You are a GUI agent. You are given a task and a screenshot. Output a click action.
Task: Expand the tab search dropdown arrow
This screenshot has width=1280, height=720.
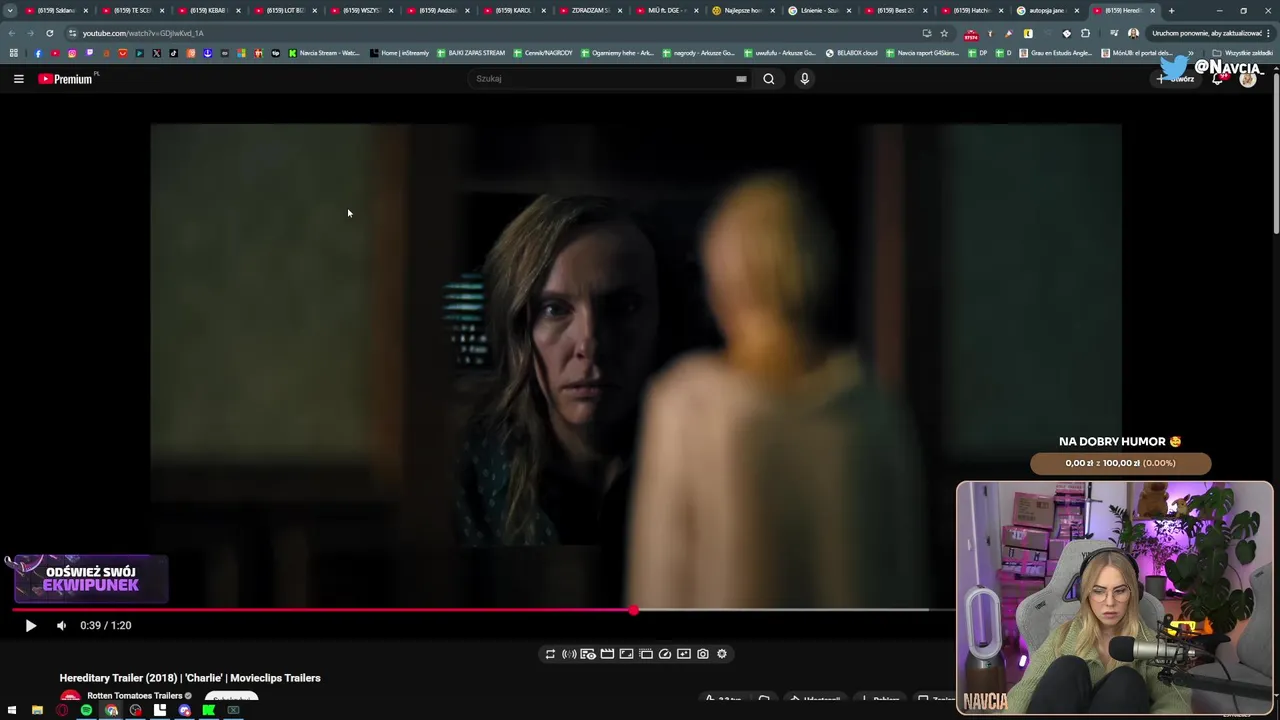coord(10,11)
